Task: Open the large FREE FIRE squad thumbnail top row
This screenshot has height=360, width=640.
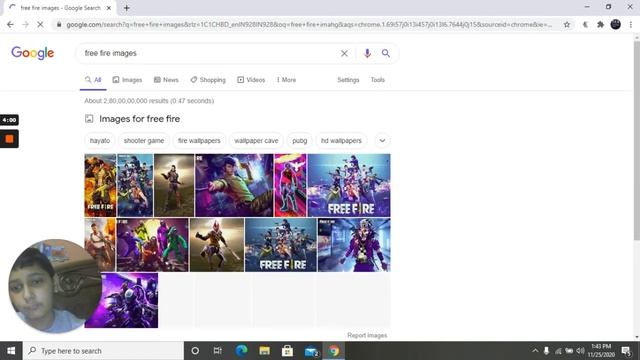Action: click(x=349, y=185)
